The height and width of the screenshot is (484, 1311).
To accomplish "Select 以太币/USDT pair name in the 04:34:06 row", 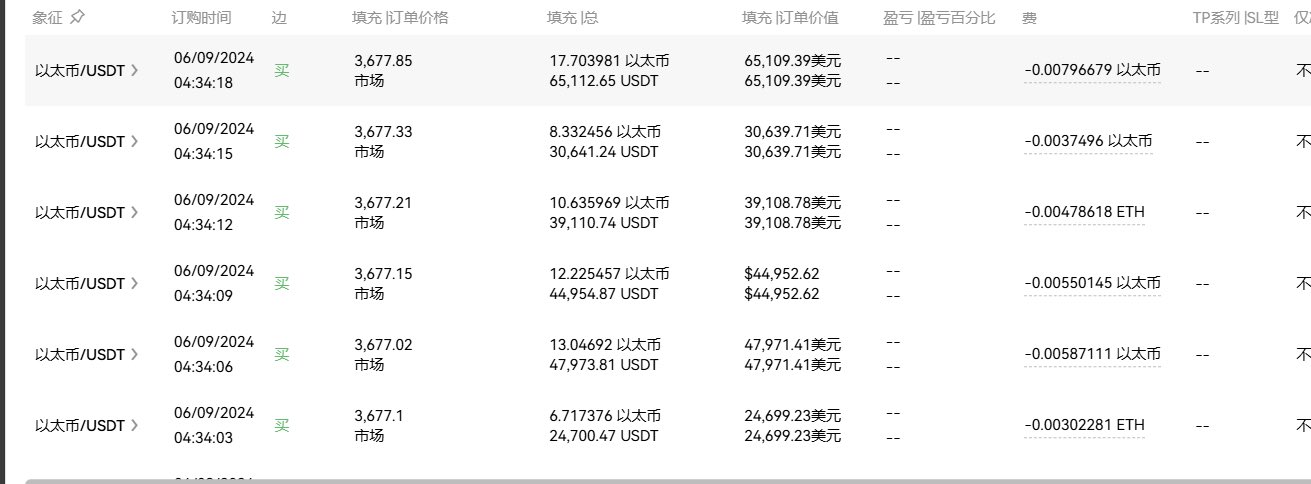I will [80, 355].
